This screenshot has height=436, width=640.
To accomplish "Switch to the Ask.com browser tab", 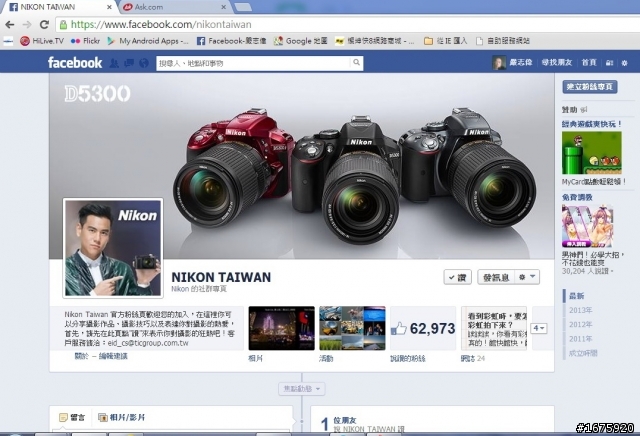I will click(x=175, y=7).
